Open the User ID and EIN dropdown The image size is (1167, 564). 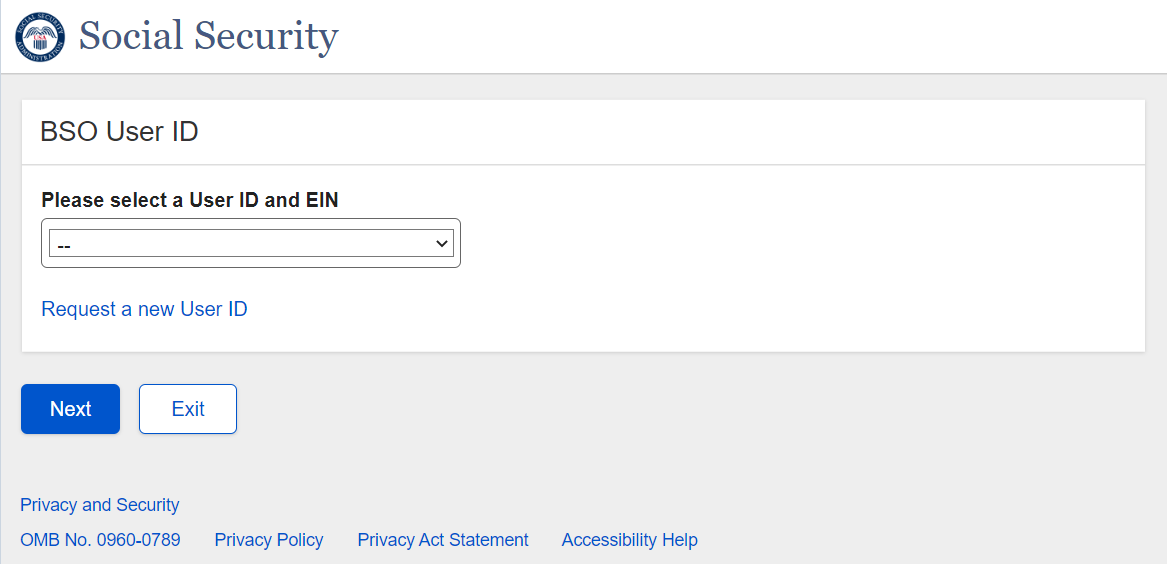[x=250, y=243]
